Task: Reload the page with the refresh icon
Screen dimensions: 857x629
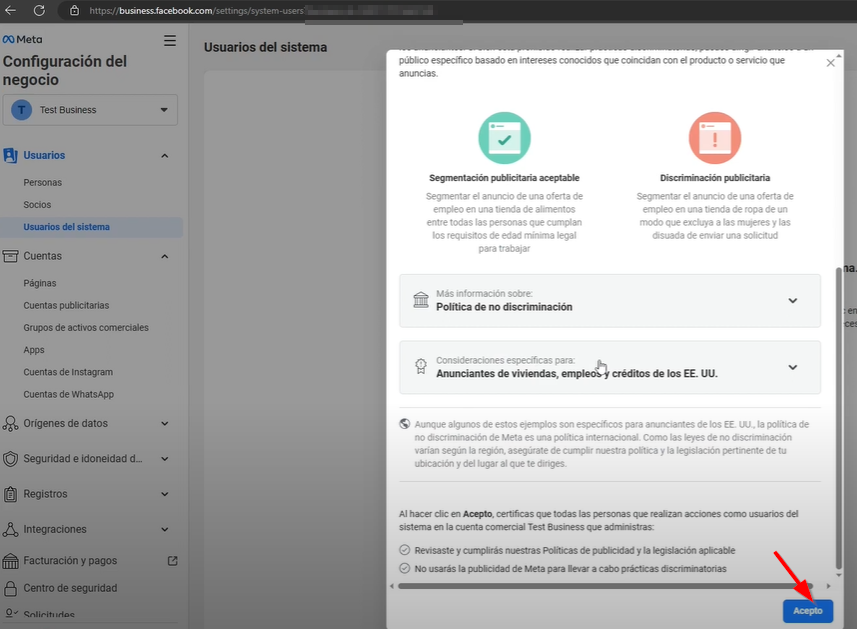Action: 39,10
